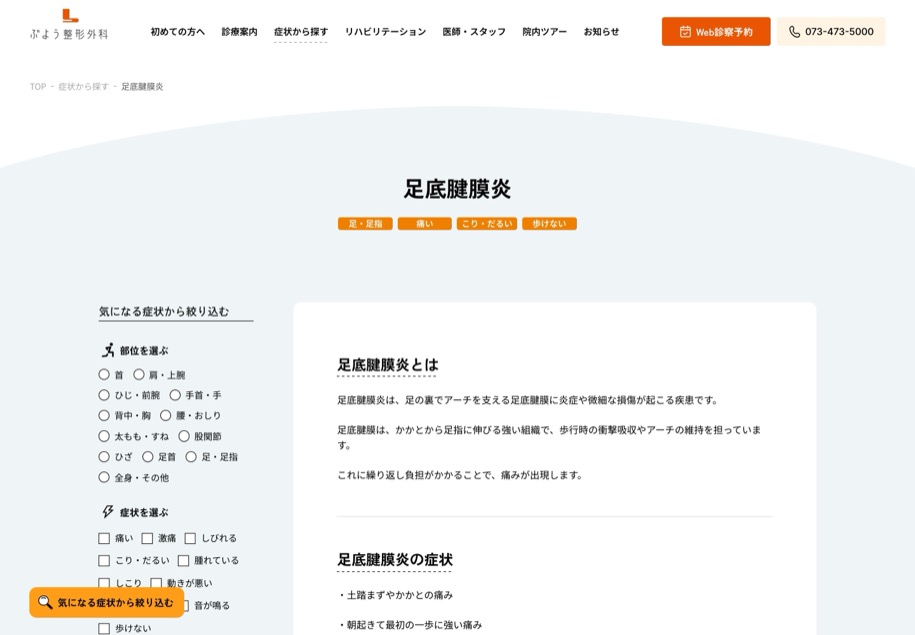Viewport: 915px width, 635px height.
Task: Click the running figure icon next to 部位を選ぶ
Action: tap(108, 350)
